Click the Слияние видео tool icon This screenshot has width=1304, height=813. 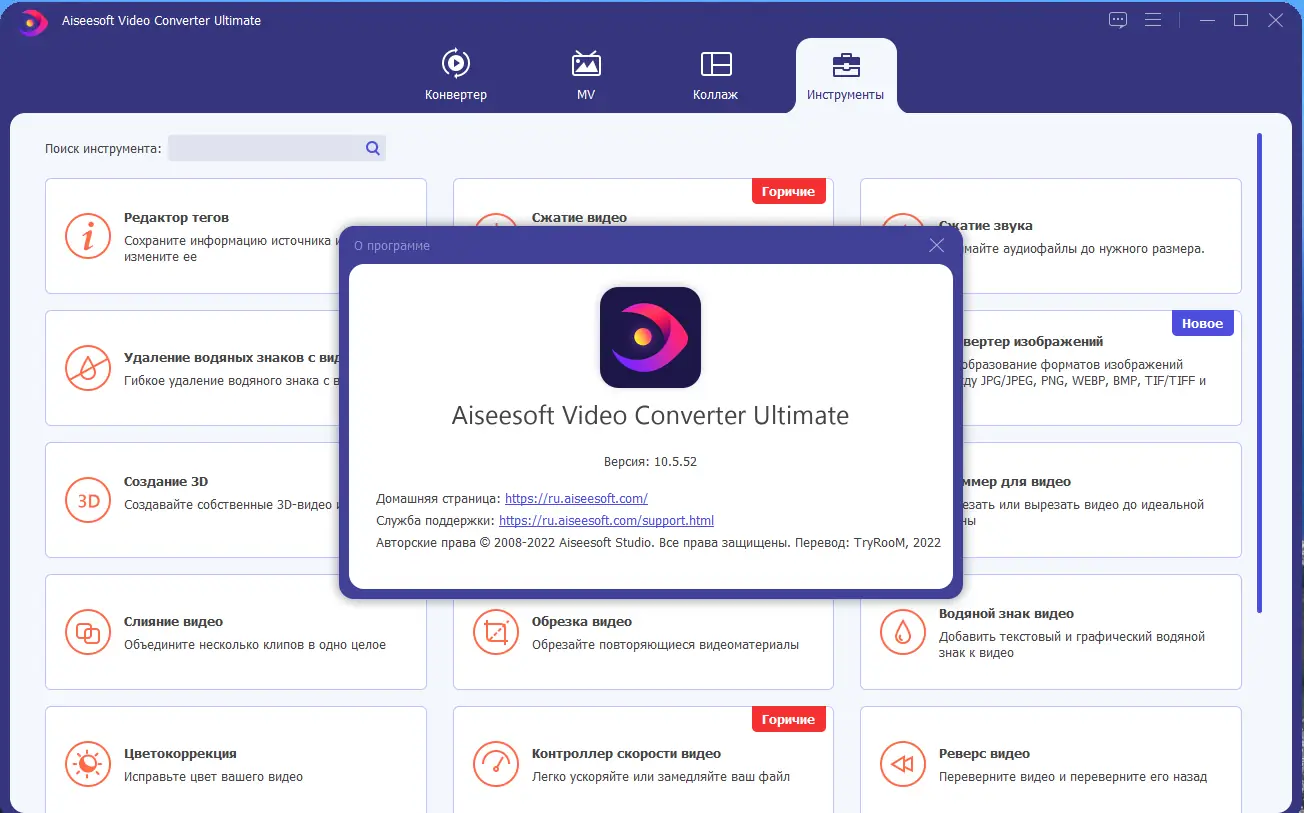88,632
